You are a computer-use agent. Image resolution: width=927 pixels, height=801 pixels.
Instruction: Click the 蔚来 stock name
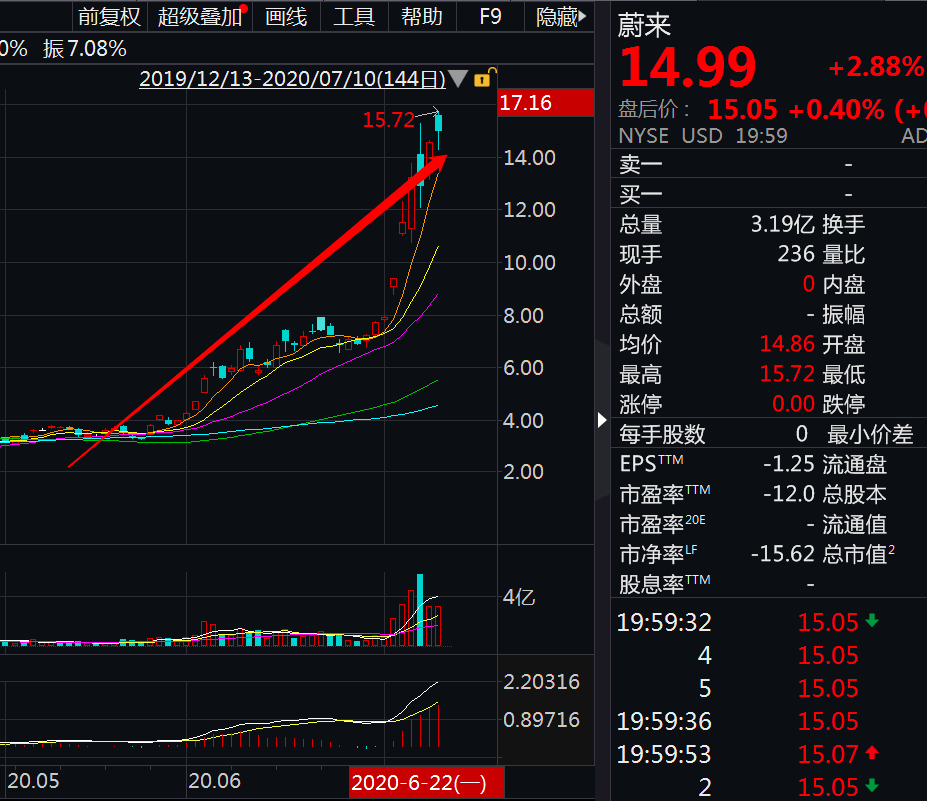[x=644, y=25]
